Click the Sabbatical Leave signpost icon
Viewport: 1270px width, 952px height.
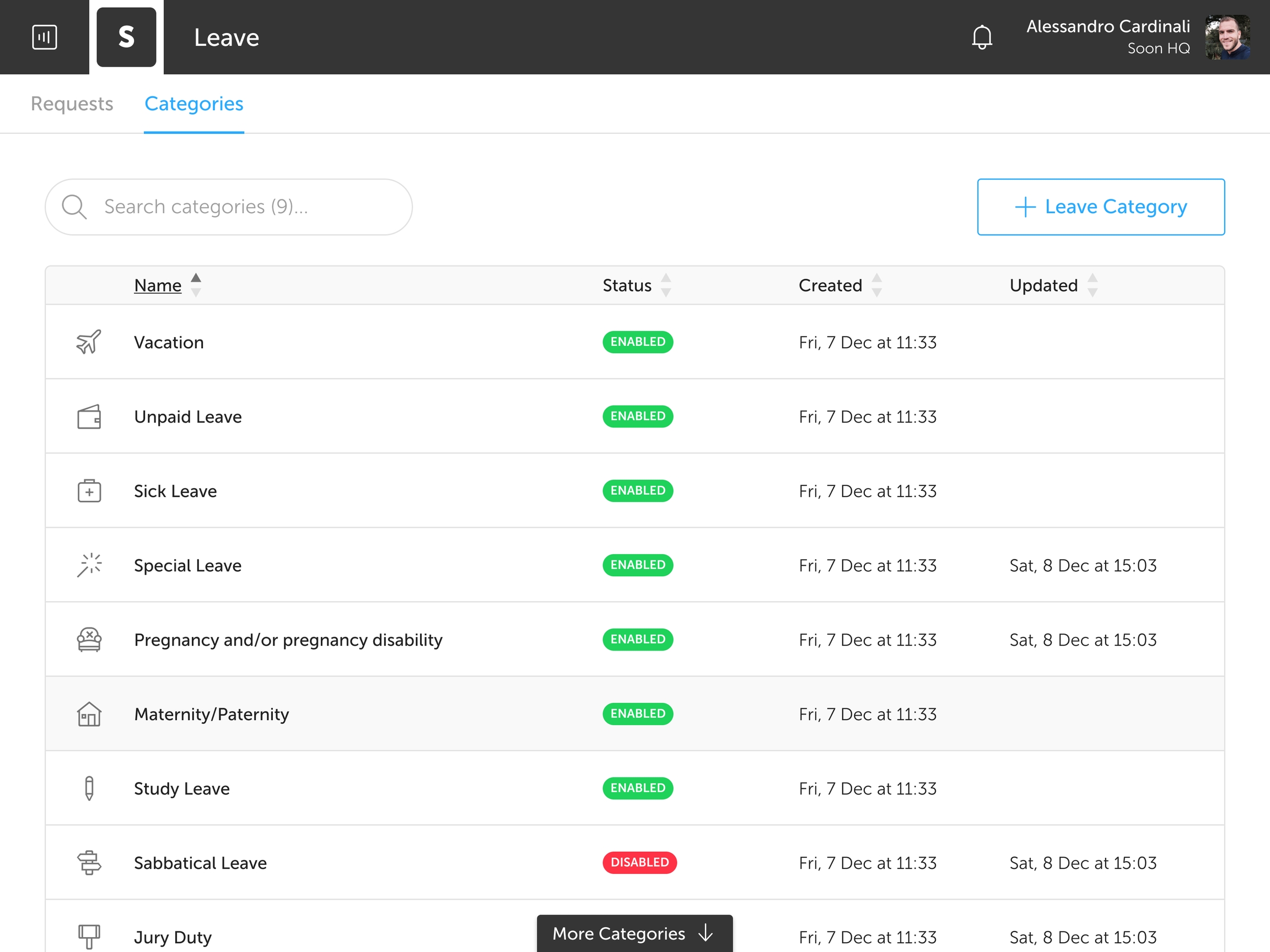[x=89, y=863]
